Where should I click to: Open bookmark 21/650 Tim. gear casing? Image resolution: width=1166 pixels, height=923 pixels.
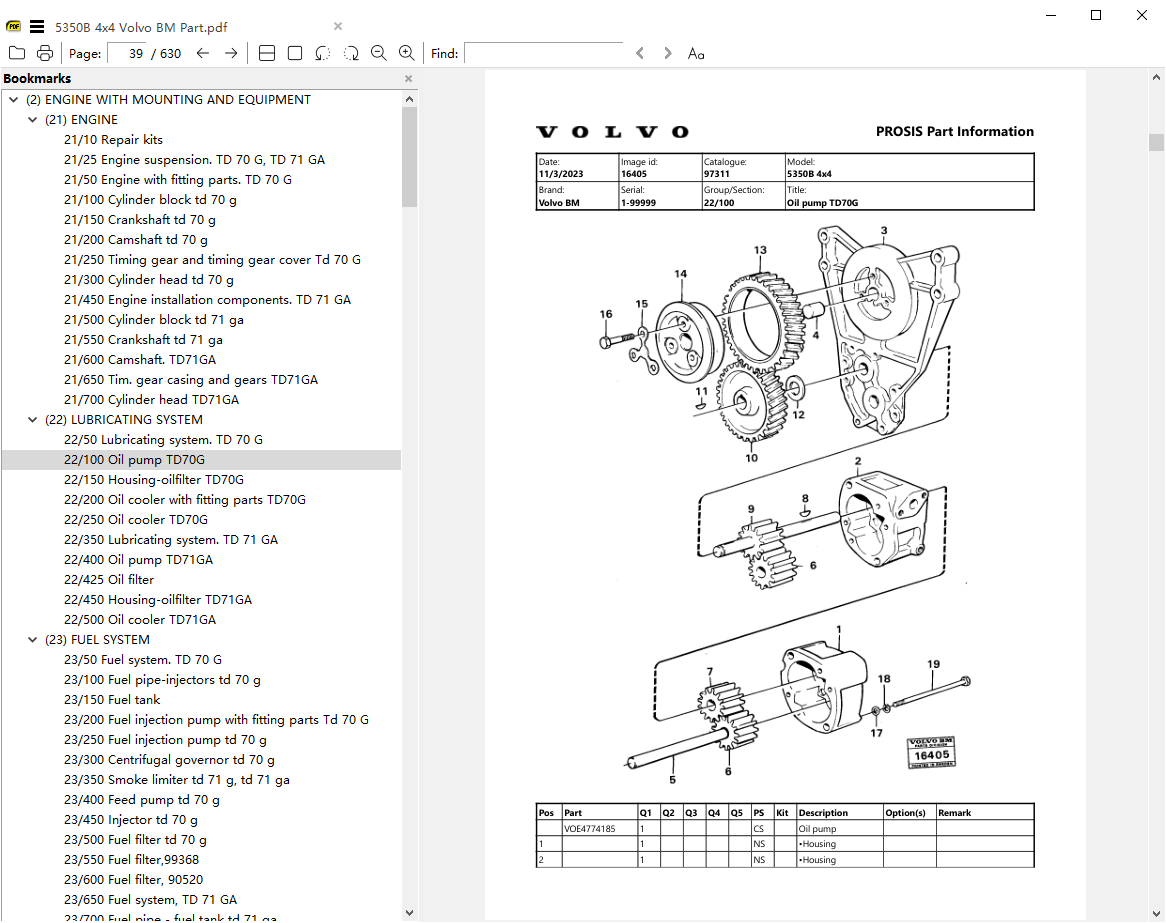coord(191,380)
